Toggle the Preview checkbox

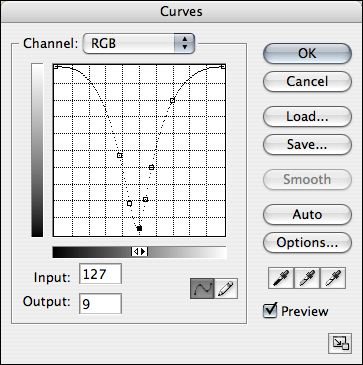[x=270, y=311]
